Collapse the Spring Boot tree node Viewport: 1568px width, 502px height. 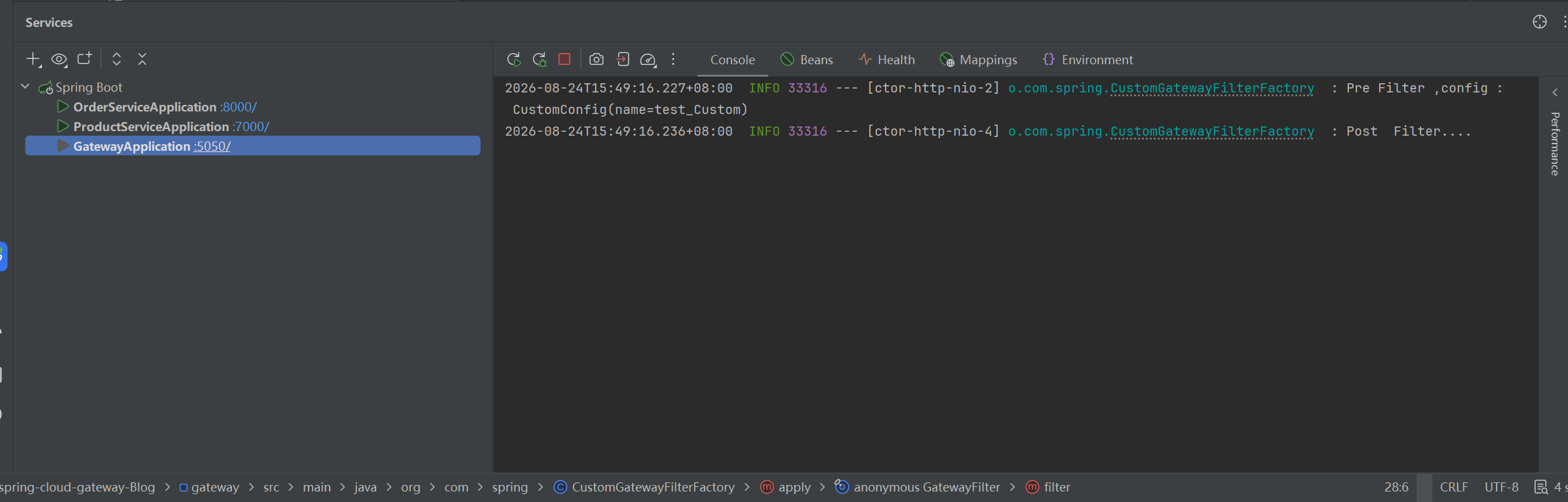pos(26,87)
